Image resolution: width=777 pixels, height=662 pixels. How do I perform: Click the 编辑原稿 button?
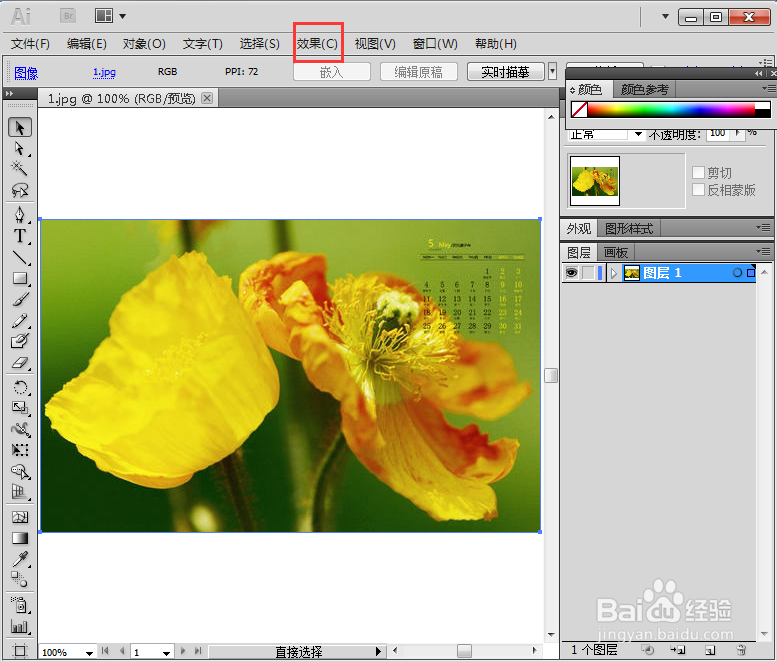point(418,72)
